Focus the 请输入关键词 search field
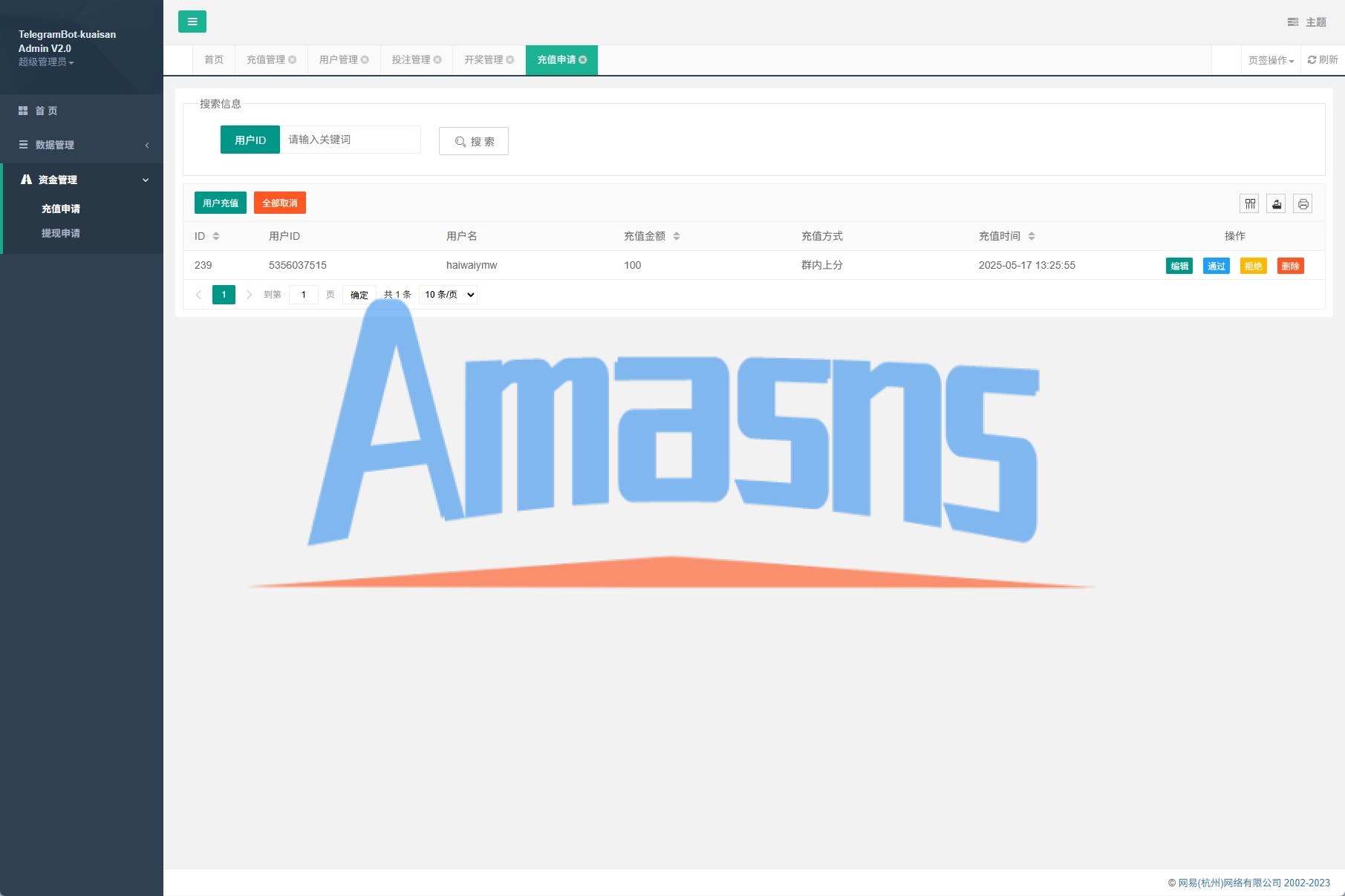Viewport: 1345px width, 896px height. [351, 140]
